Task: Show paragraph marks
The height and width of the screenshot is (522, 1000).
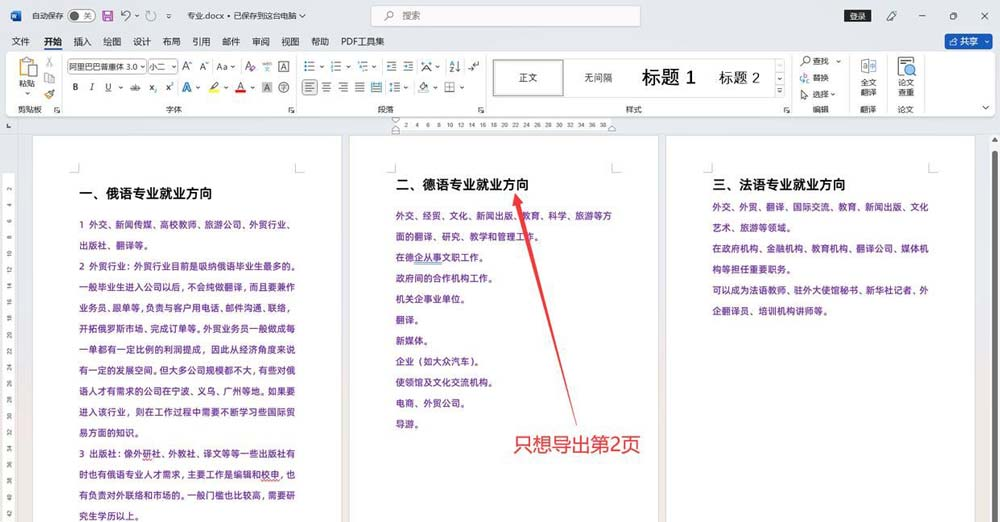Action: [x=473, y=66]
